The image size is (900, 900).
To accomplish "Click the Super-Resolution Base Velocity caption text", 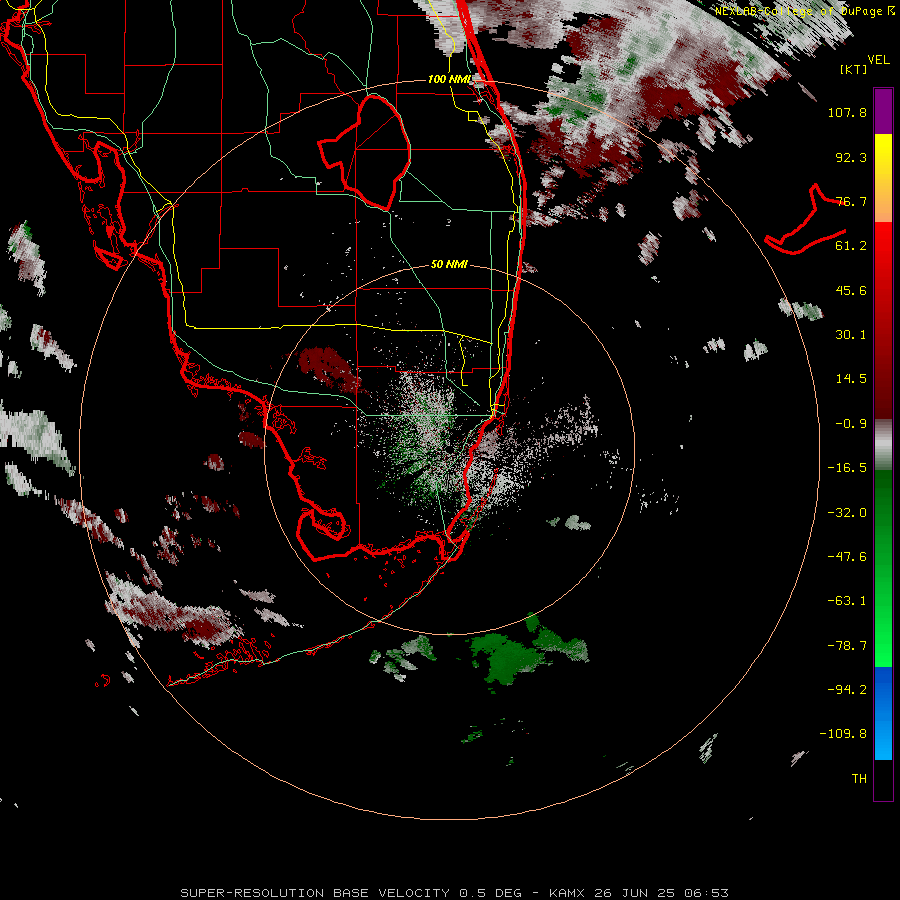I will pos(454,893).
